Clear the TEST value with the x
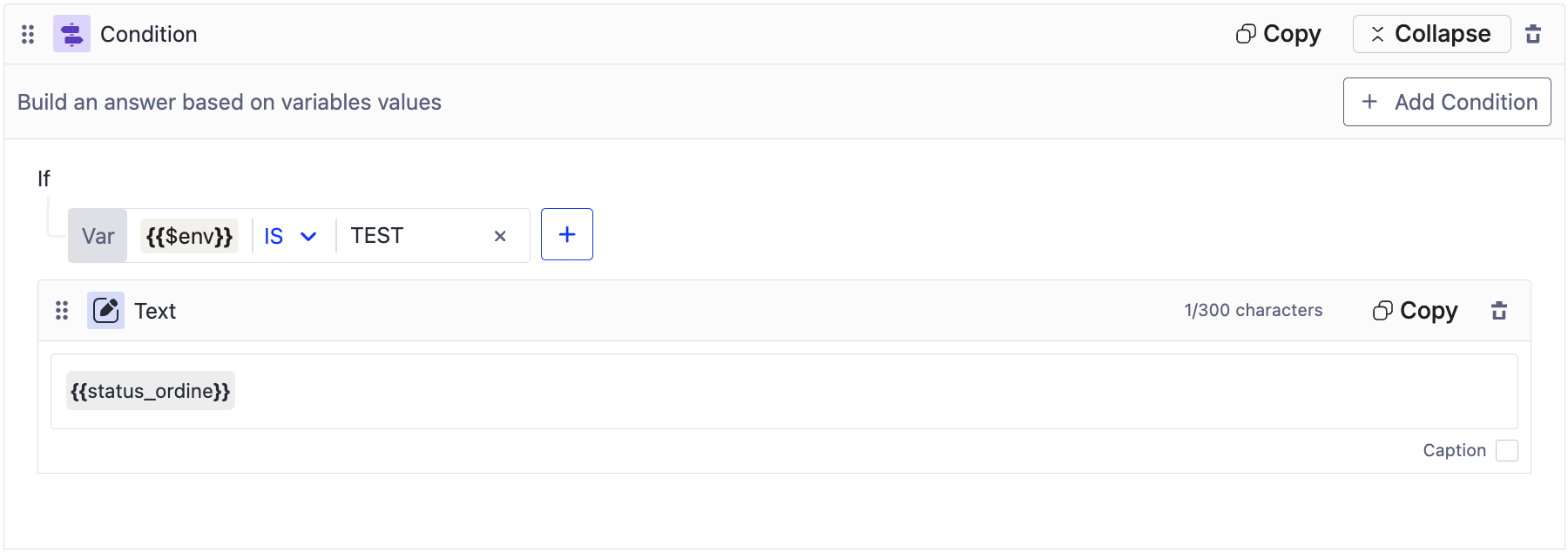Screen dimensions: 1568x552 [500, 236]
